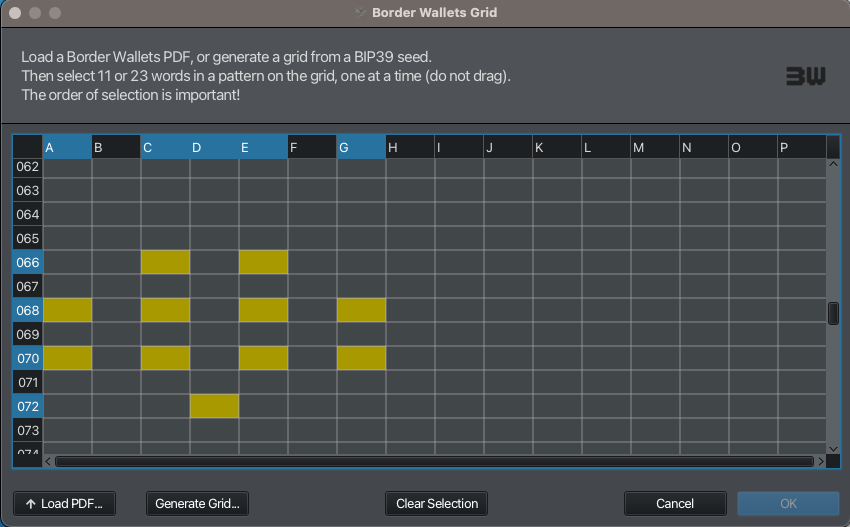The width and height of the screenshot is (850, 527).
Task: Select row header 064
Action: click(x=28, y=214)
